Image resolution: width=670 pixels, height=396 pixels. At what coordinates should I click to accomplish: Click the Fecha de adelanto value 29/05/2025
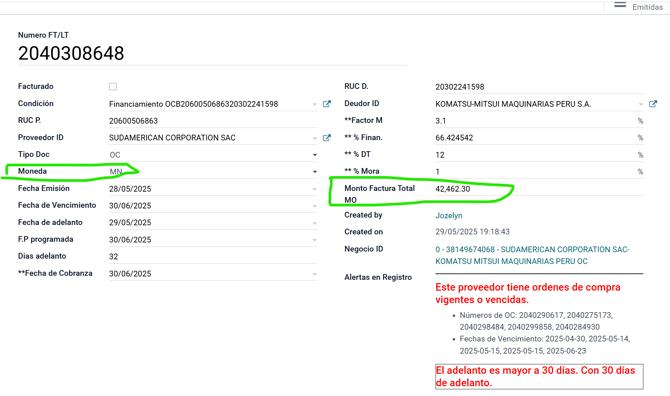[130, 223]
